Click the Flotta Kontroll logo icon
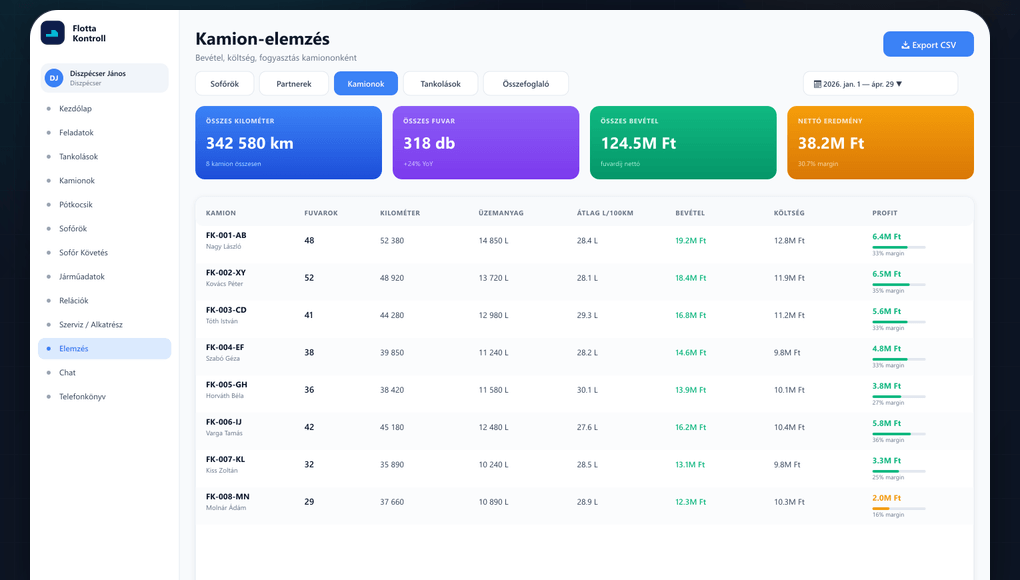 [53, 33]
